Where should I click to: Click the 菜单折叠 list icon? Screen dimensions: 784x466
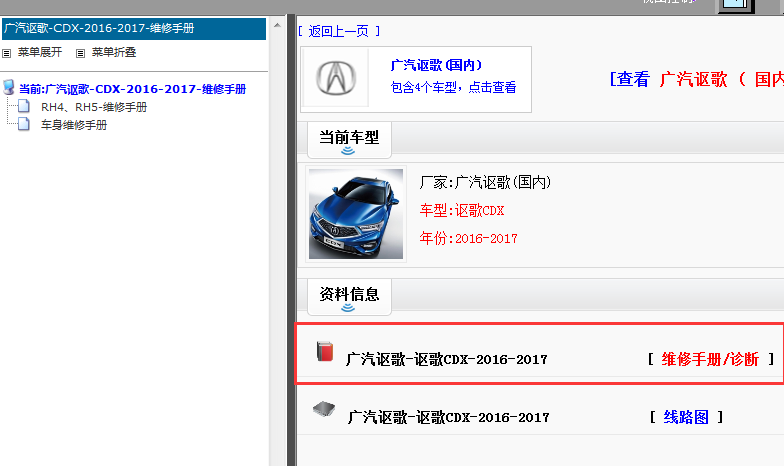80,53
